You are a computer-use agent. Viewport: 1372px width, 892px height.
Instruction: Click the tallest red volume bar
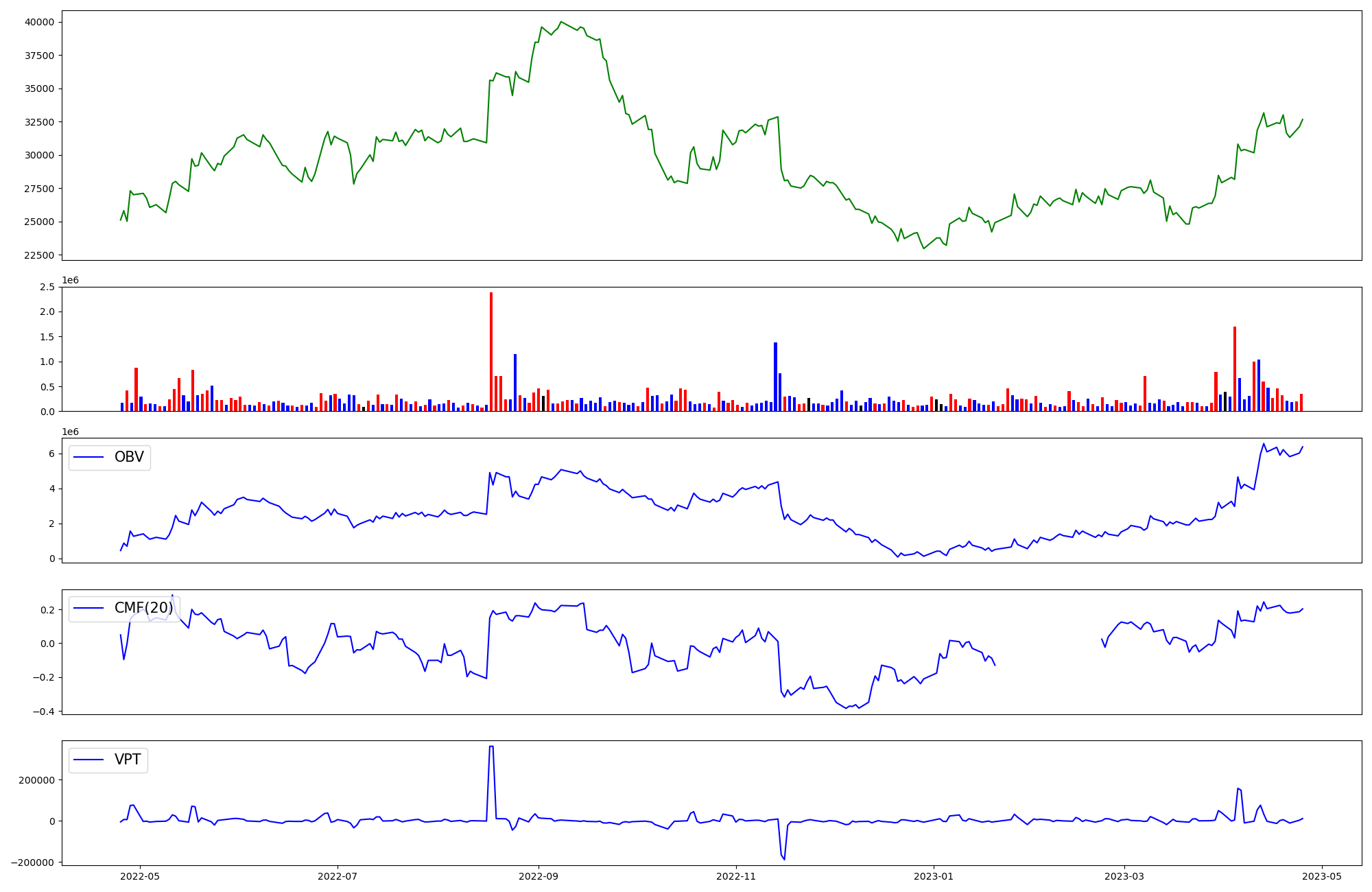click(x=491, y=352)
